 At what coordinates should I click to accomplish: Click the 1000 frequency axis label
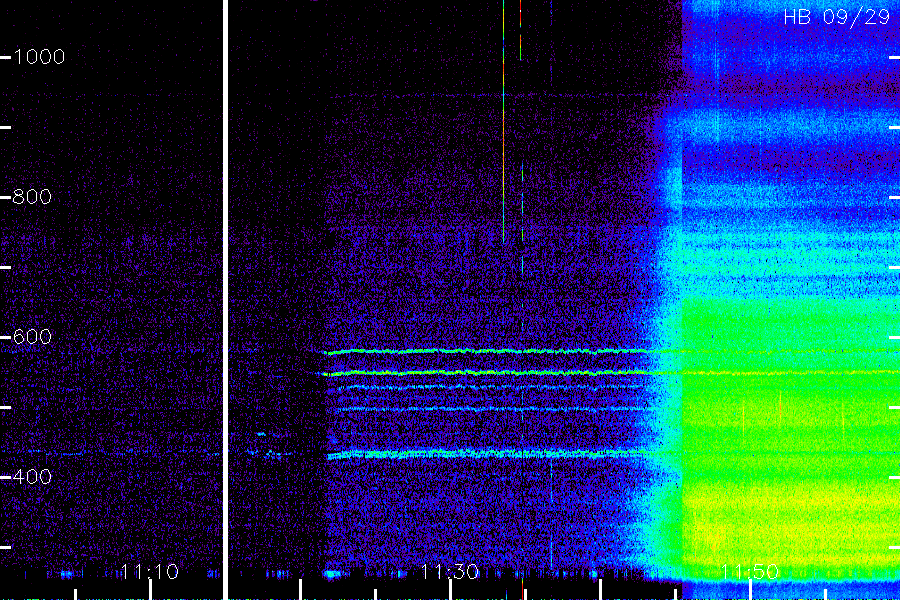click(x=39, y=57)
